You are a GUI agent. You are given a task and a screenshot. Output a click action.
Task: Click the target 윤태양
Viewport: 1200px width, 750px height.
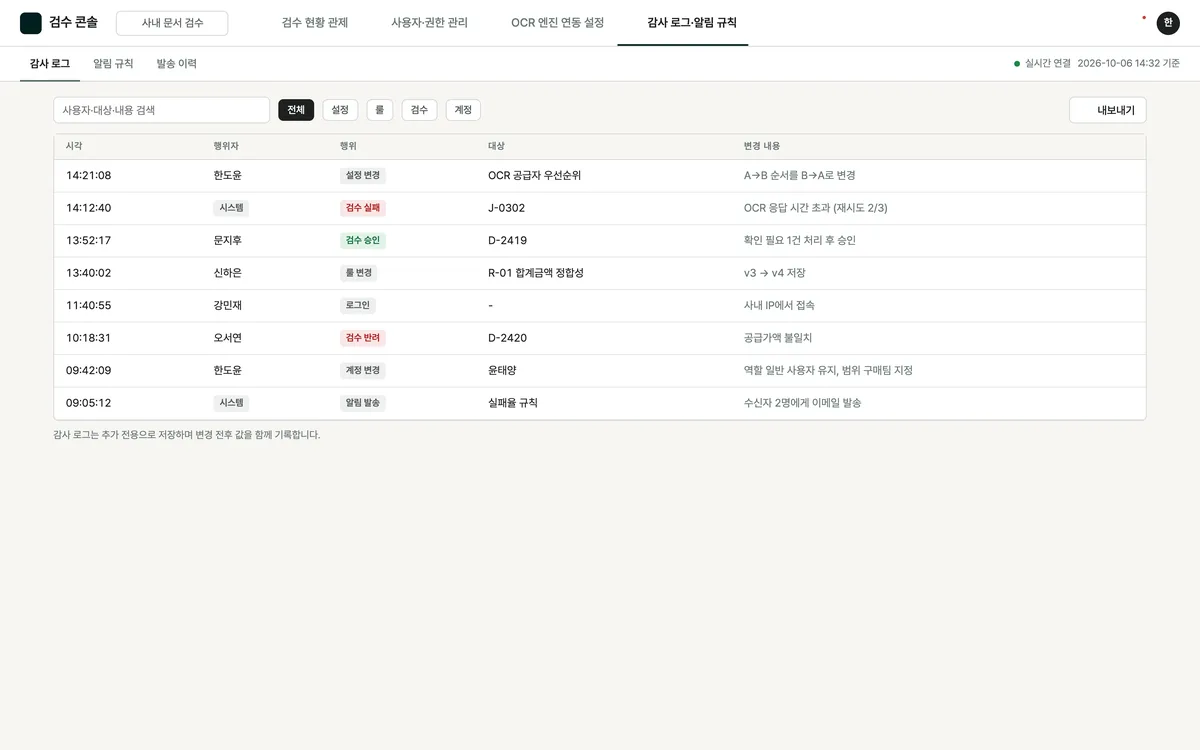[502, 370]
